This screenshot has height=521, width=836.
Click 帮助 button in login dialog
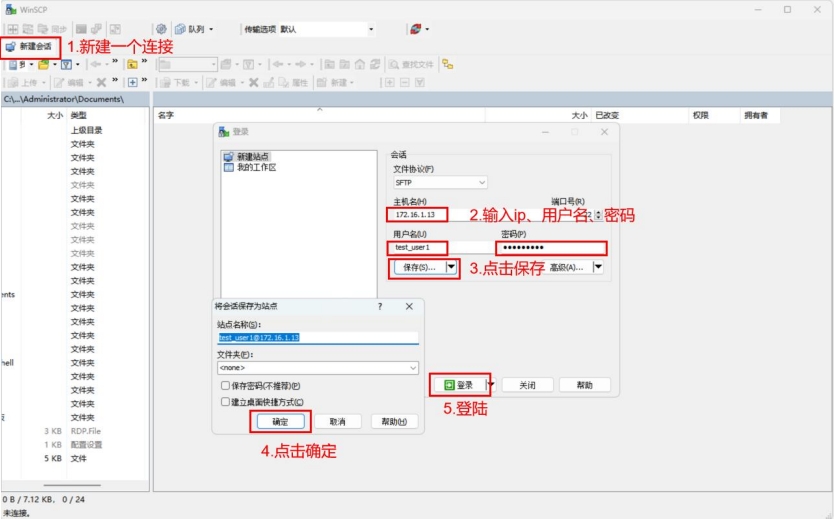[x=584, y=385]
